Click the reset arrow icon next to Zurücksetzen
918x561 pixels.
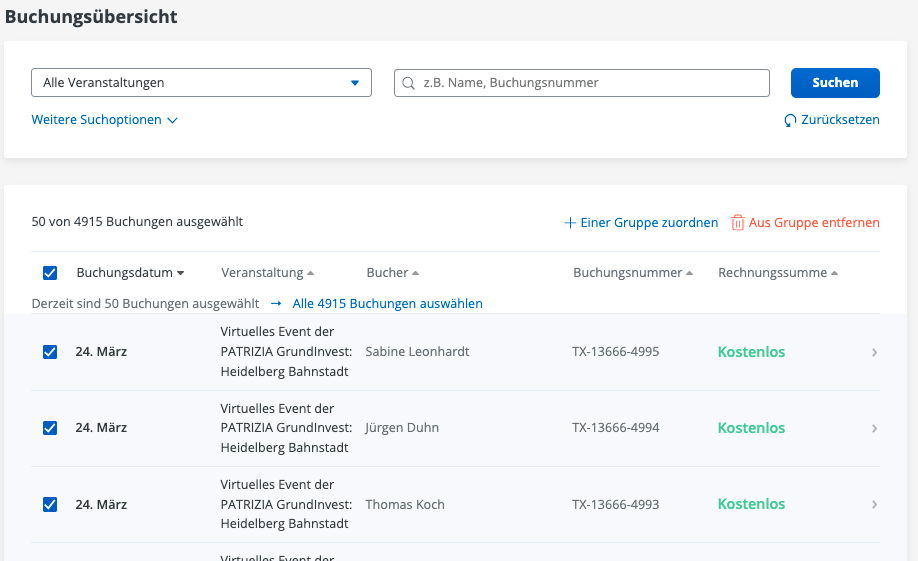click(x=791, y=120)
